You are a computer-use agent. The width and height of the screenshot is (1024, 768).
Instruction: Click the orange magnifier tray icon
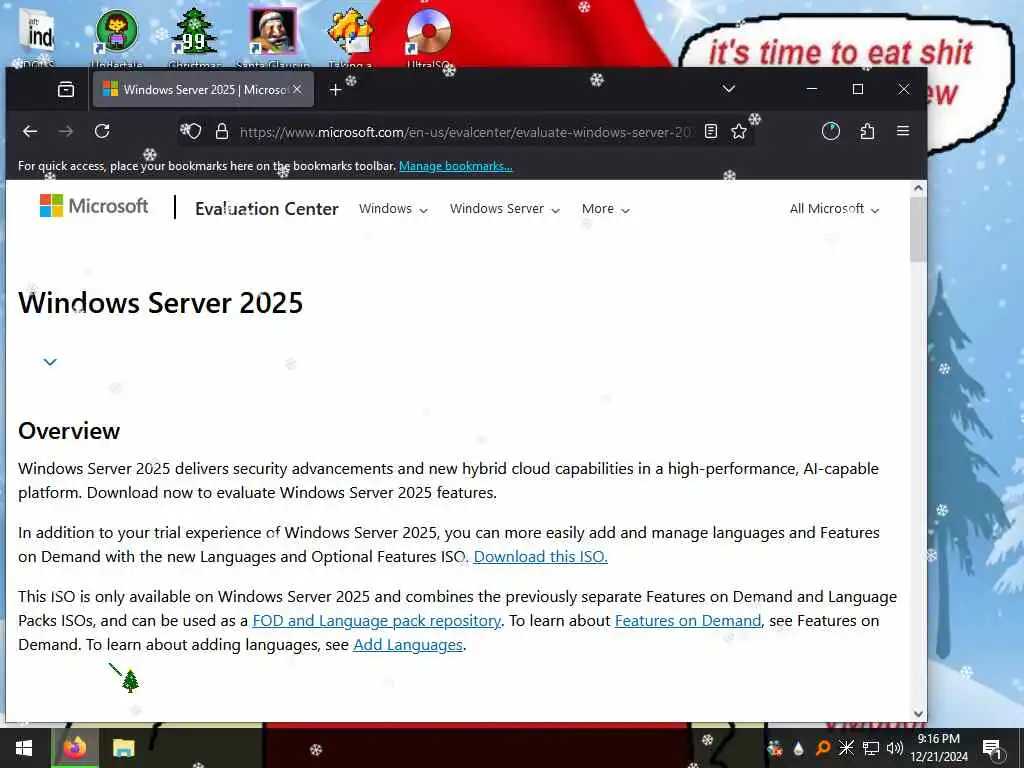tap(823, 748)
